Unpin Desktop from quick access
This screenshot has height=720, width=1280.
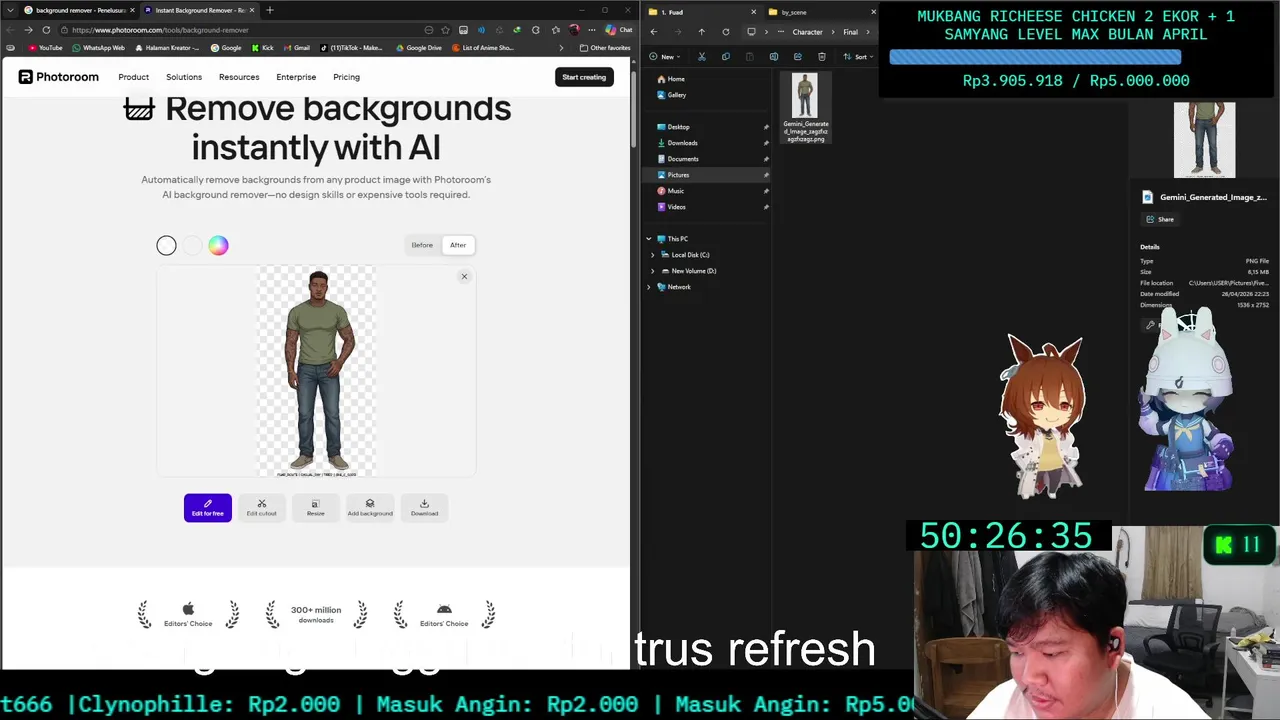pyautogui.click(x=766, y=127)
